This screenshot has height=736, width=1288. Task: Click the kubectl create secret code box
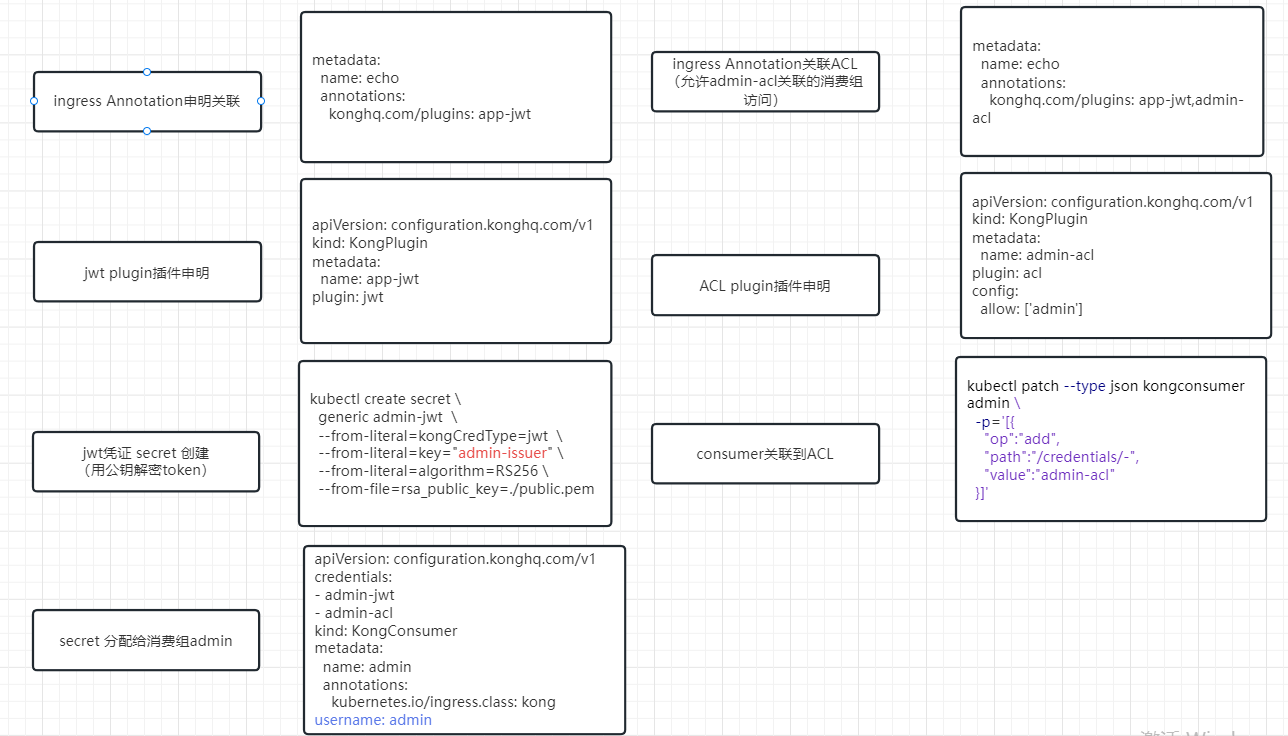[x=455, y=443]
